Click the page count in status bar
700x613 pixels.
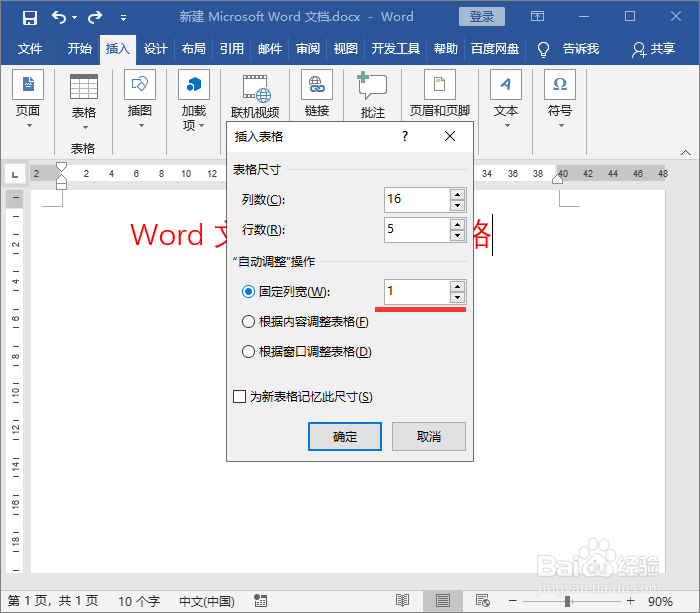[x=53, y=601]
